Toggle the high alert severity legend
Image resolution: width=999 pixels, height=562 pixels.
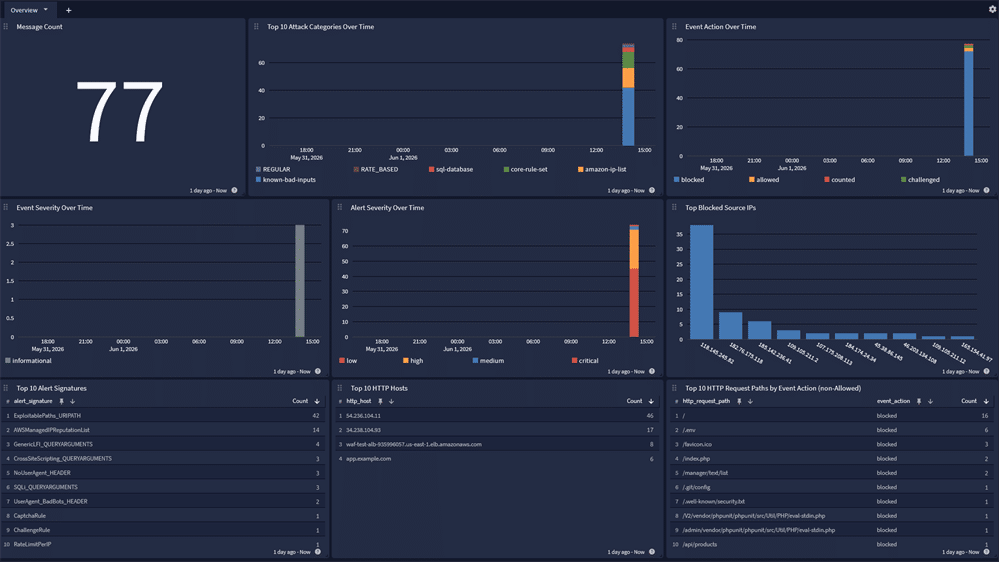(413, 361)
